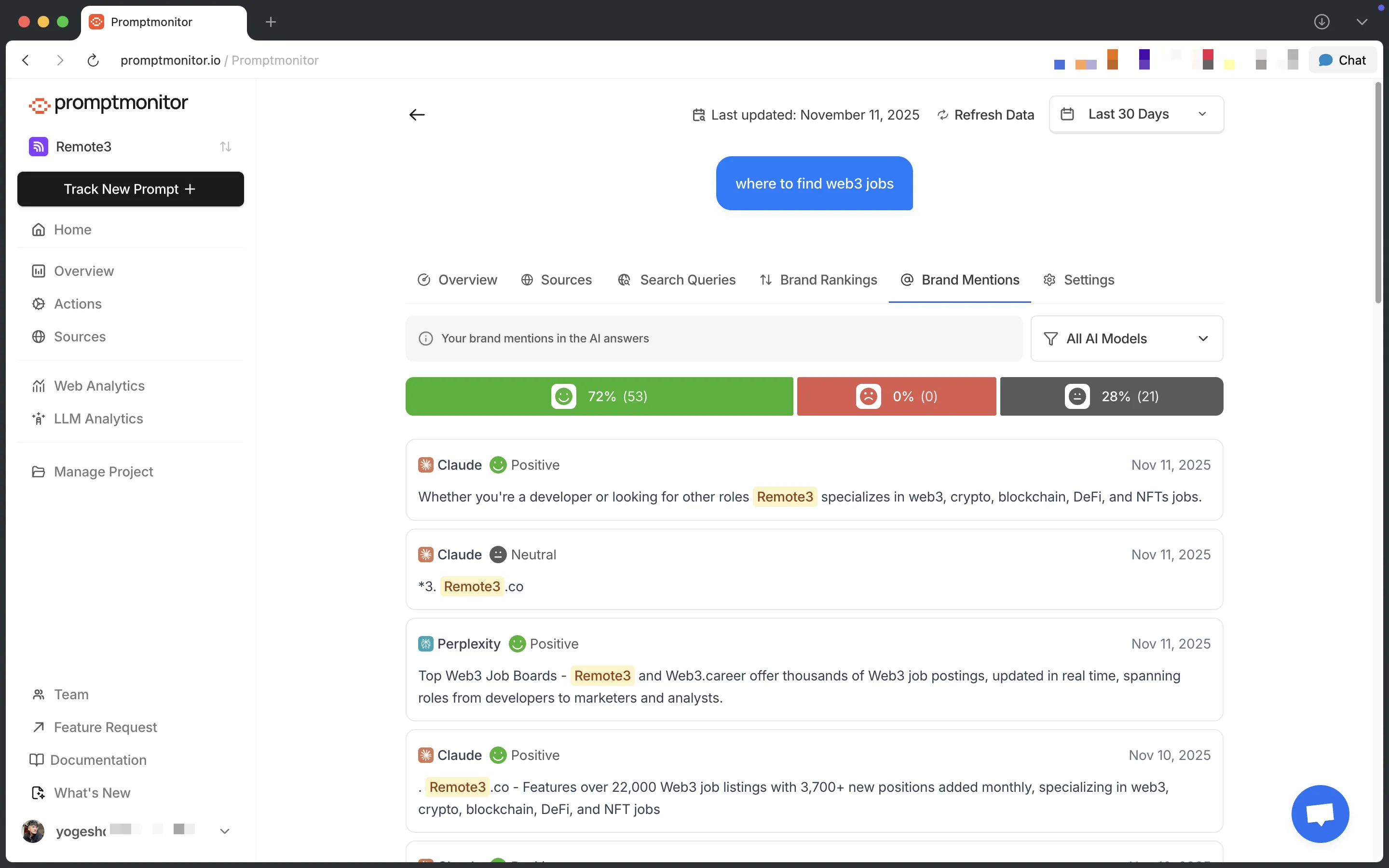Open the Overview chart icon in sidebar

pyautogui.click(x=38, y=271)
